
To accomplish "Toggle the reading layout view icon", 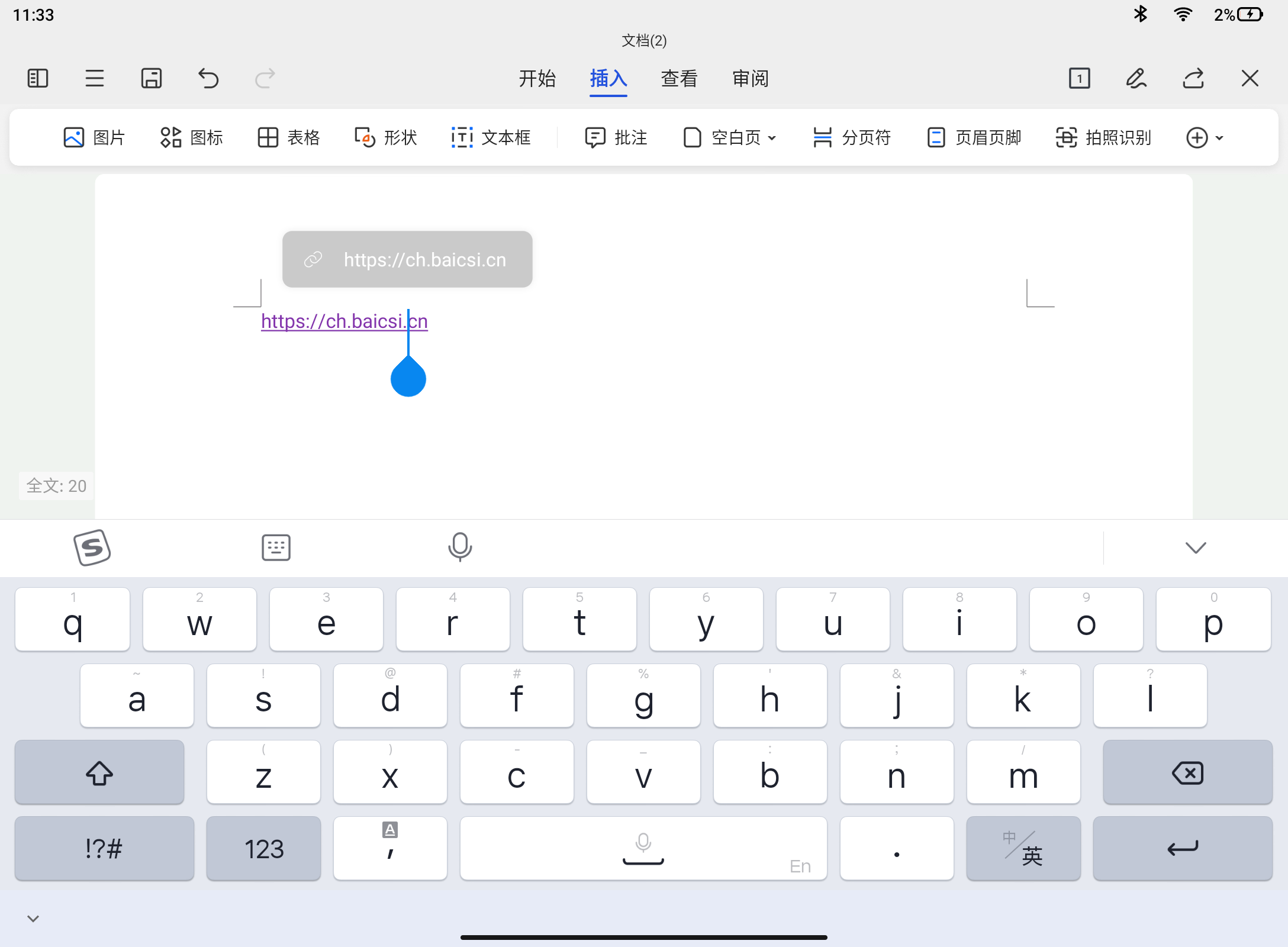I will (x=38, y=78).
